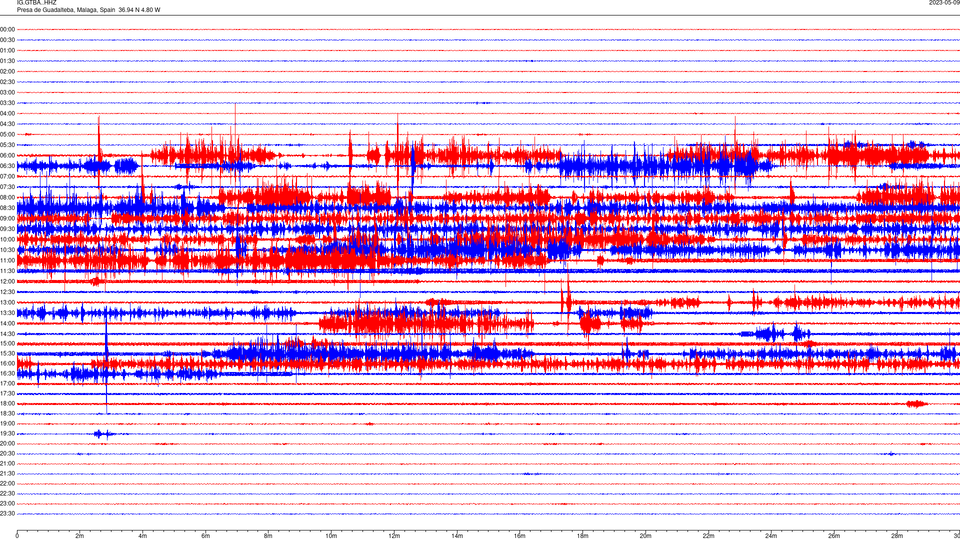This screenshot has width=960, height=540.
Task: Click the '8m' axis tick label
Action: pos(268,536)
